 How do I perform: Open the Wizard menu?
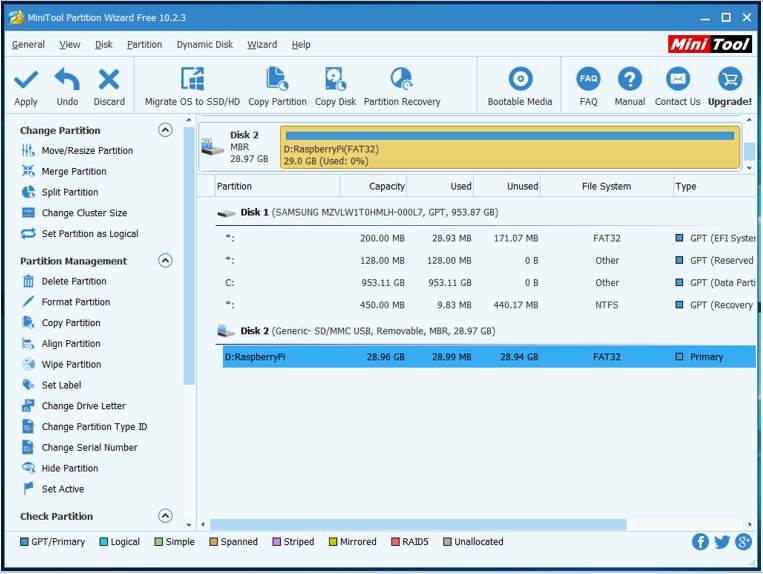point(262,45)
